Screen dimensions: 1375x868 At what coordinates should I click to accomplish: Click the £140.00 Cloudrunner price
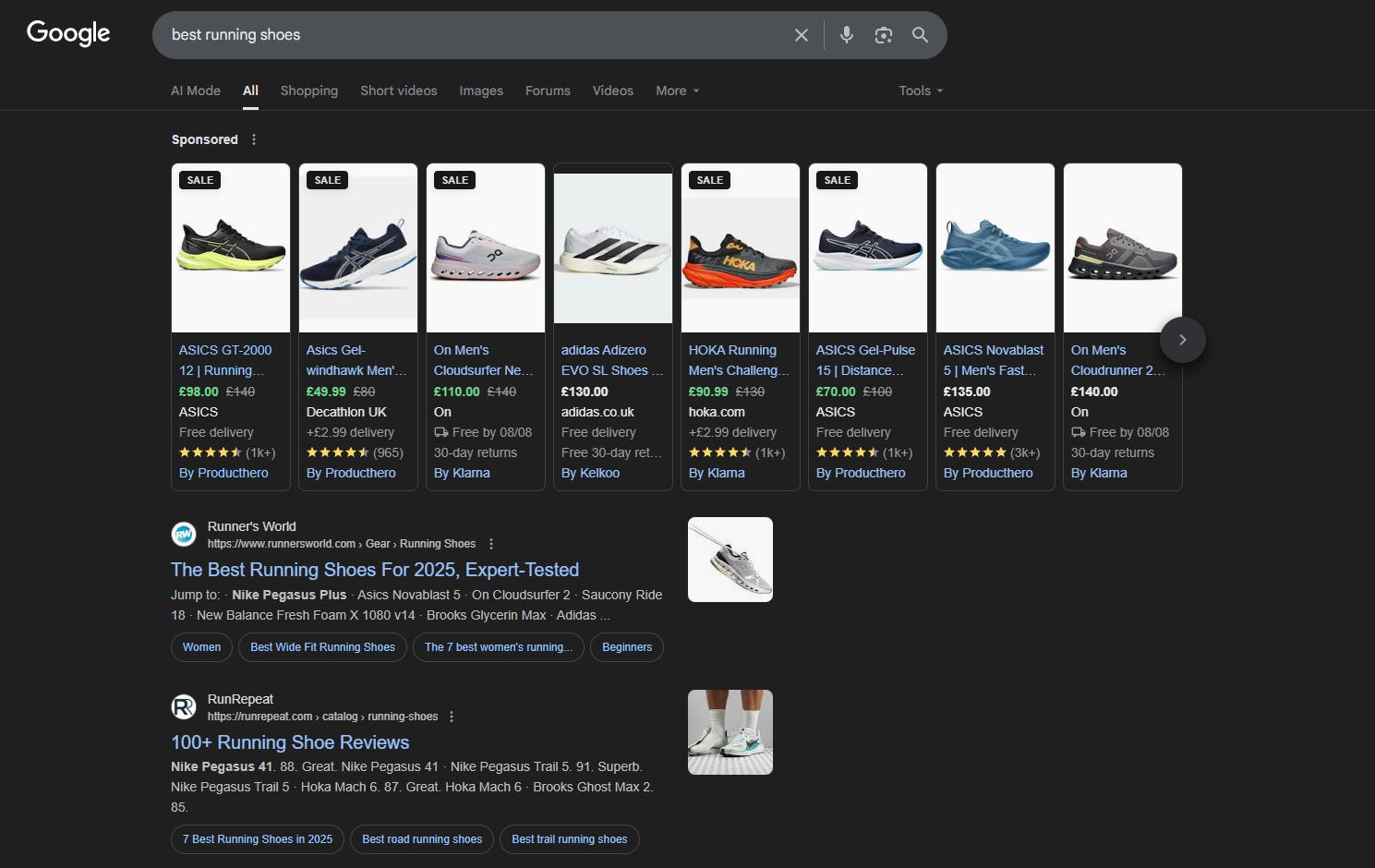coord(1094,392)
